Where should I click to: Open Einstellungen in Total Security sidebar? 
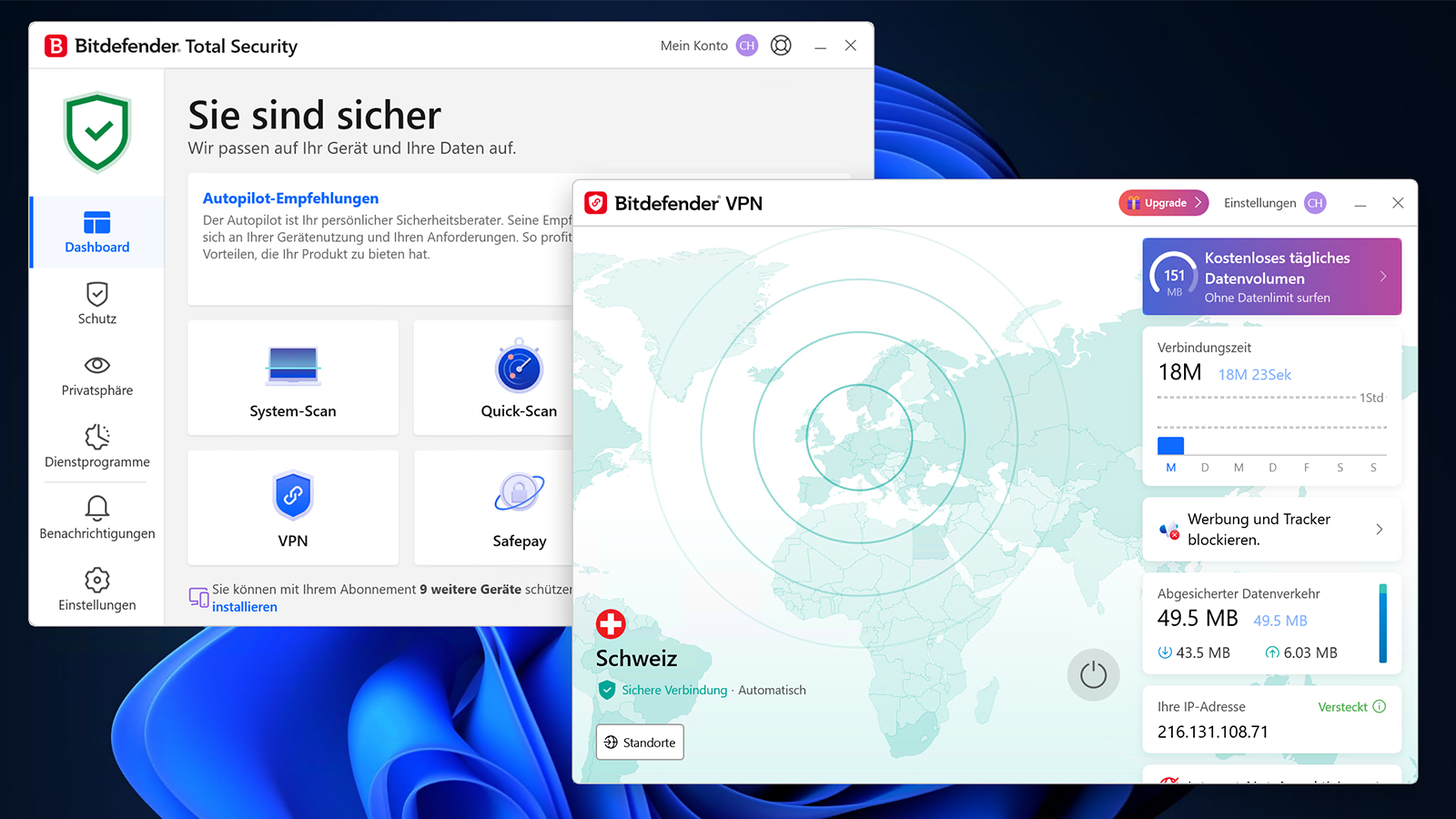[x=97, y=590]
